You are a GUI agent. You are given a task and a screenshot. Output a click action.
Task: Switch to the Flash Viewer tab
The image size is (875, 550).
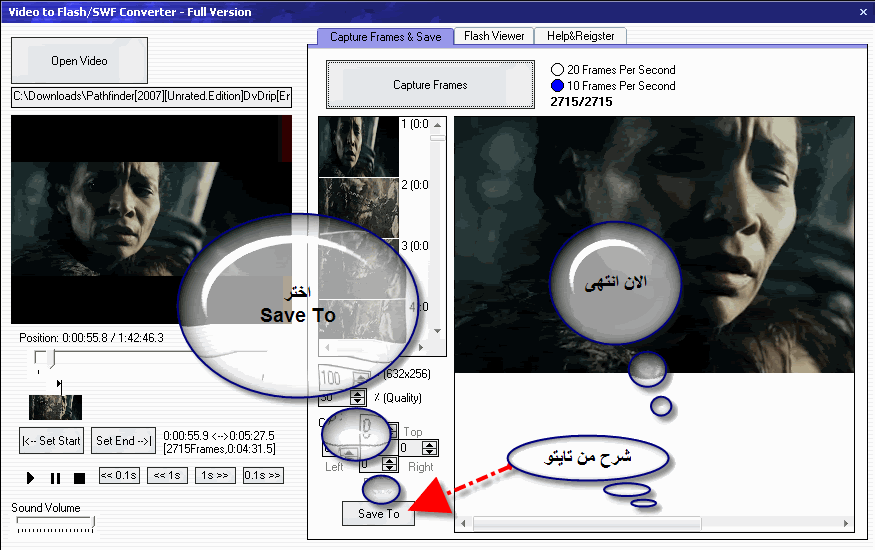pos(494,36)
